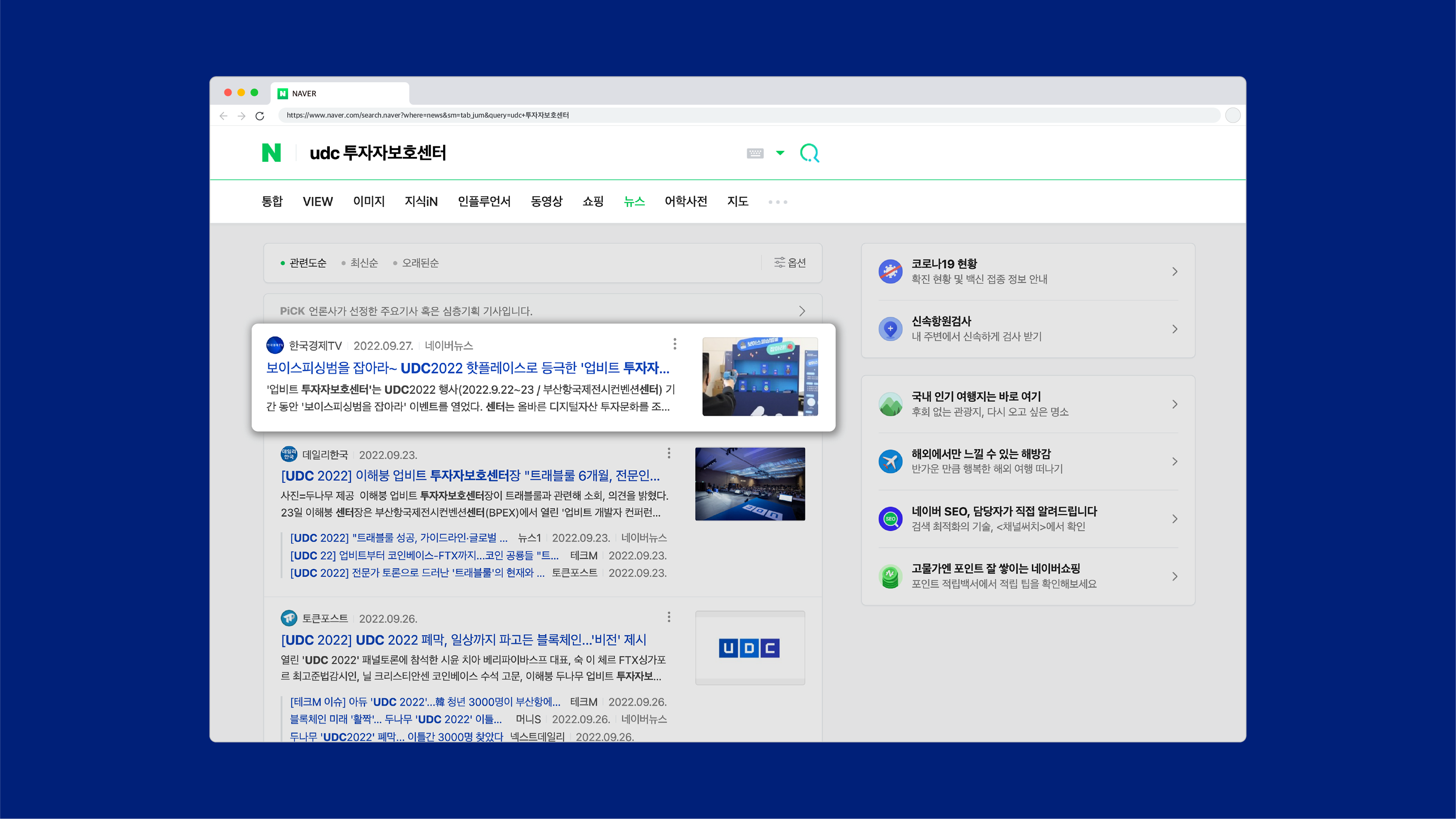Click the conference hall thumbnail image

pyautogui.click(x=750, y=484)
